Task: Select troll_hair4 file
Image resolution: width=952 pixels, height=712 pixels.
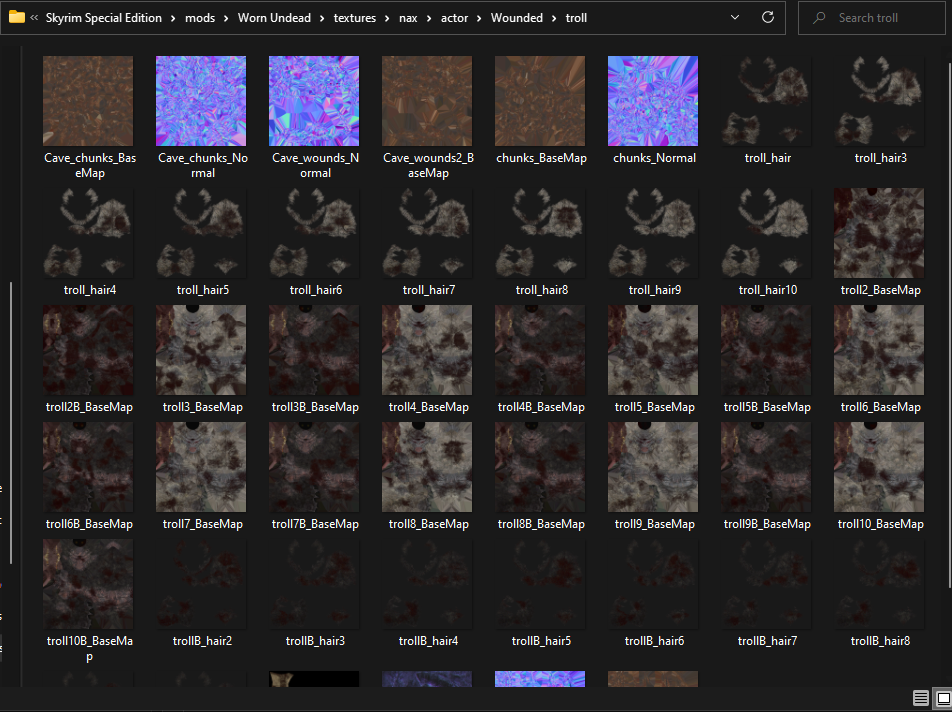Action: pos(89,242)
